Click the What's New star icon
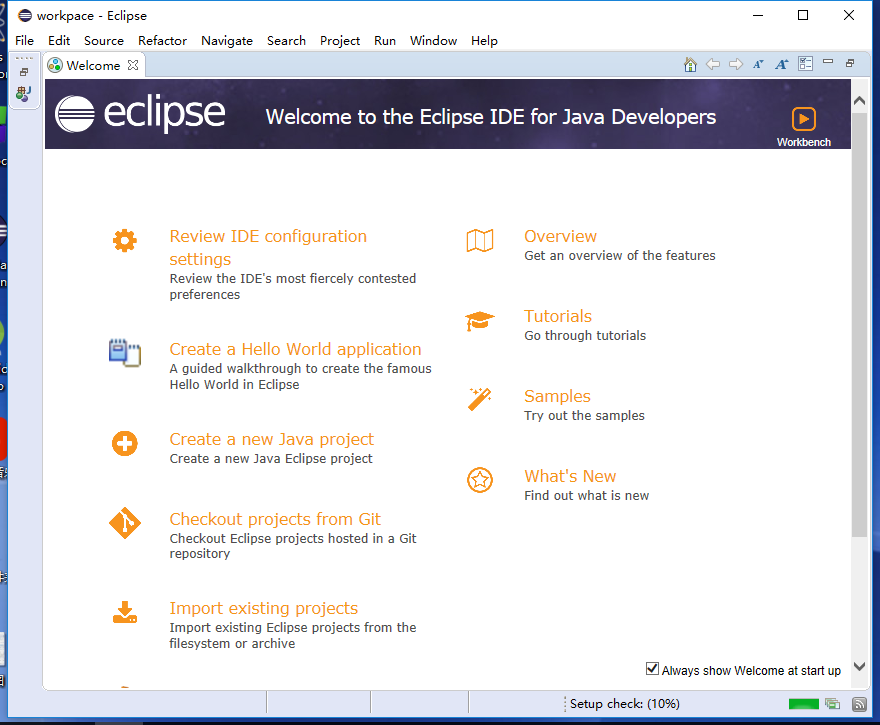This screenshot has height=725, width=880. 480,480
